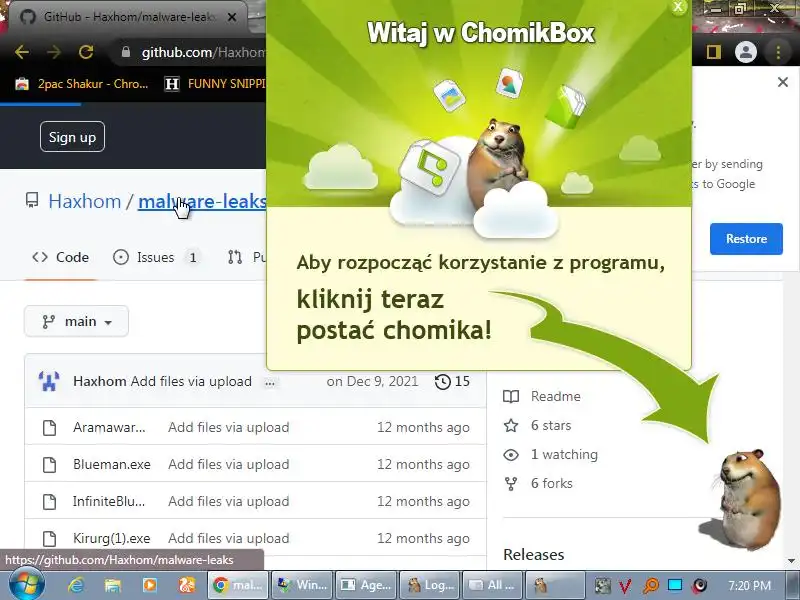This screenshot has height=600, width=800.
Task: Click the red V tray icon
Action: click(626, 586)
